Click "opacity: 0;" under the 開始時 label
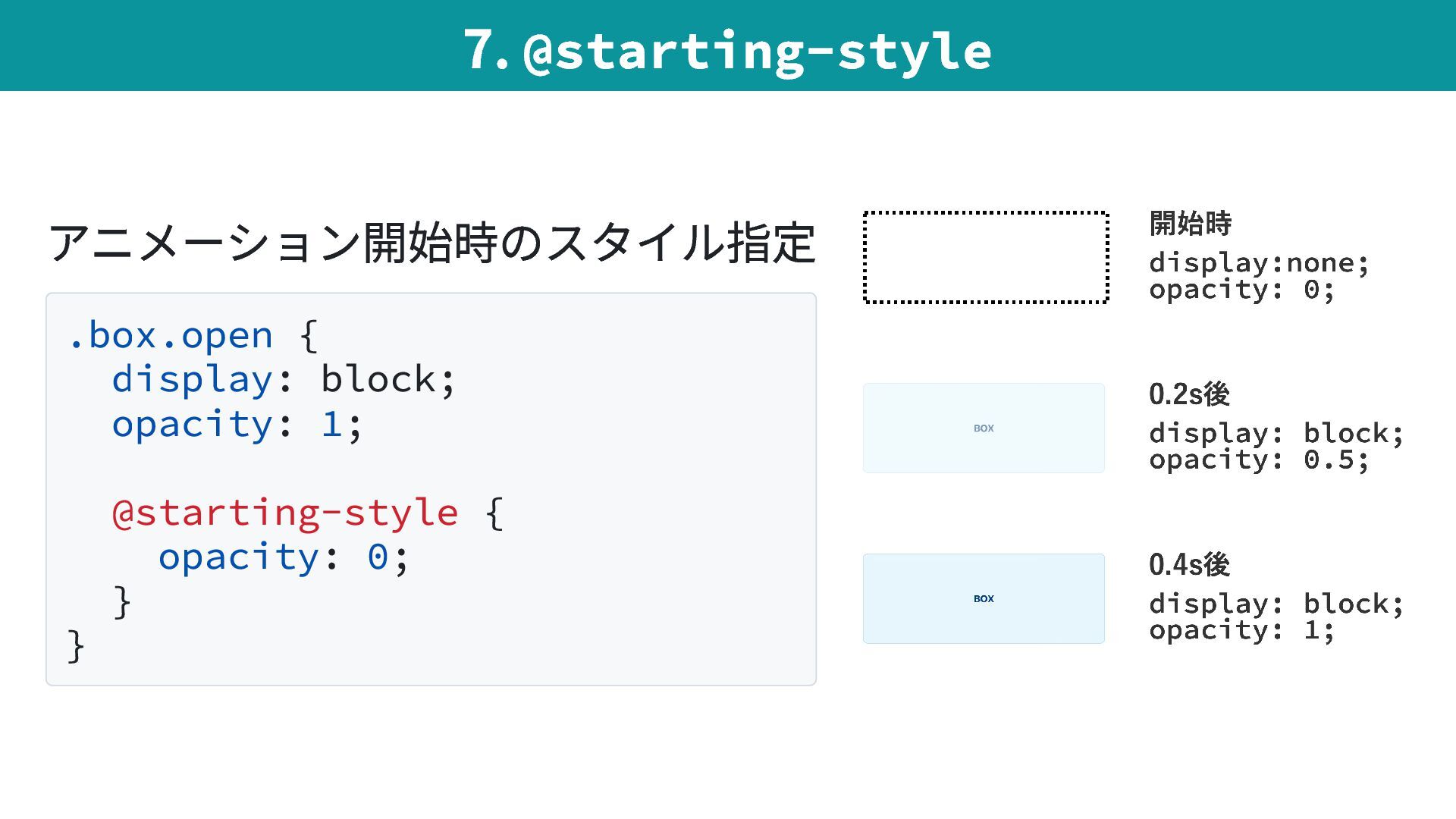 (1241, 290)
